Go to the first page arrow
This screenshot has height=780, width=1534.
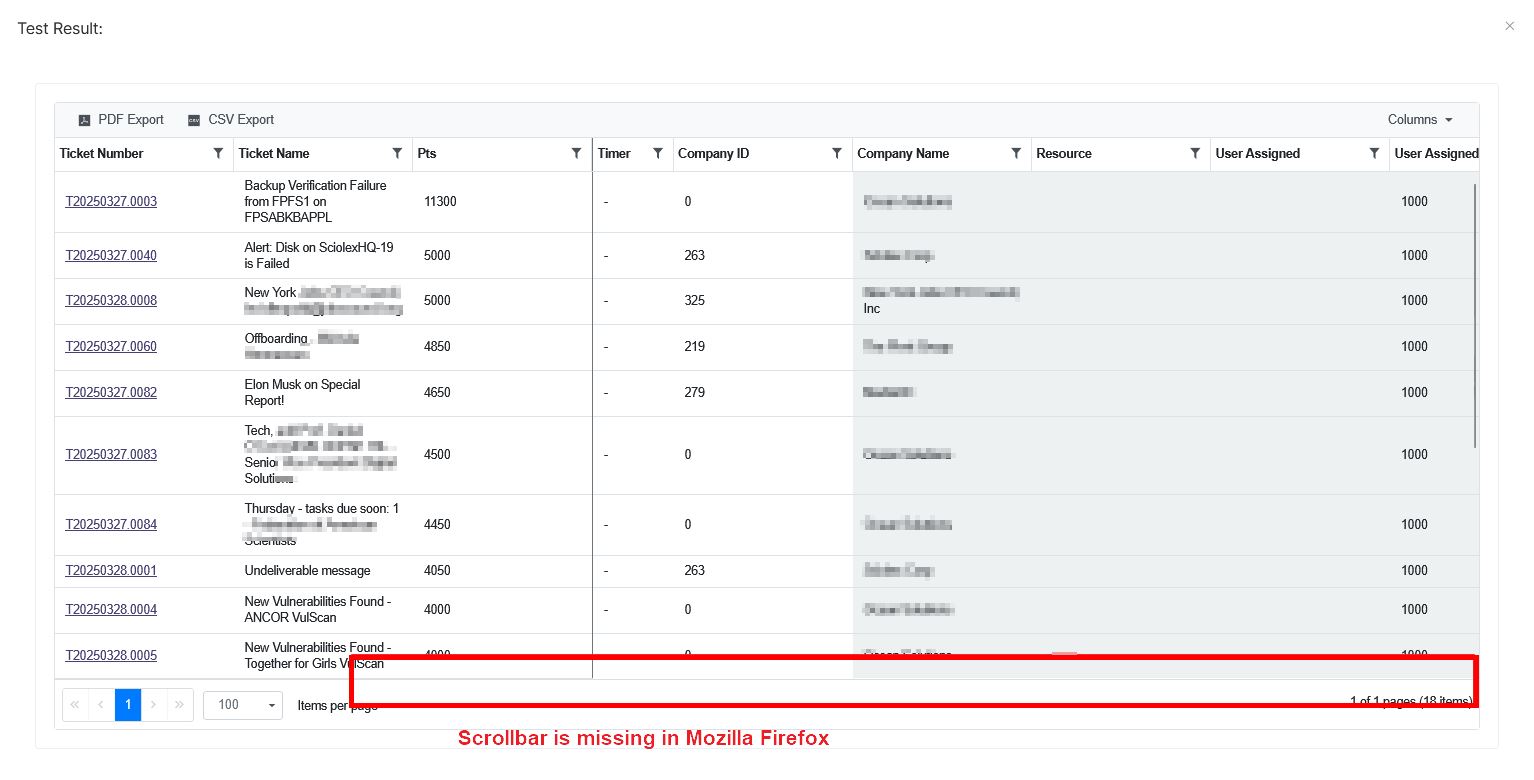(75, 705)
